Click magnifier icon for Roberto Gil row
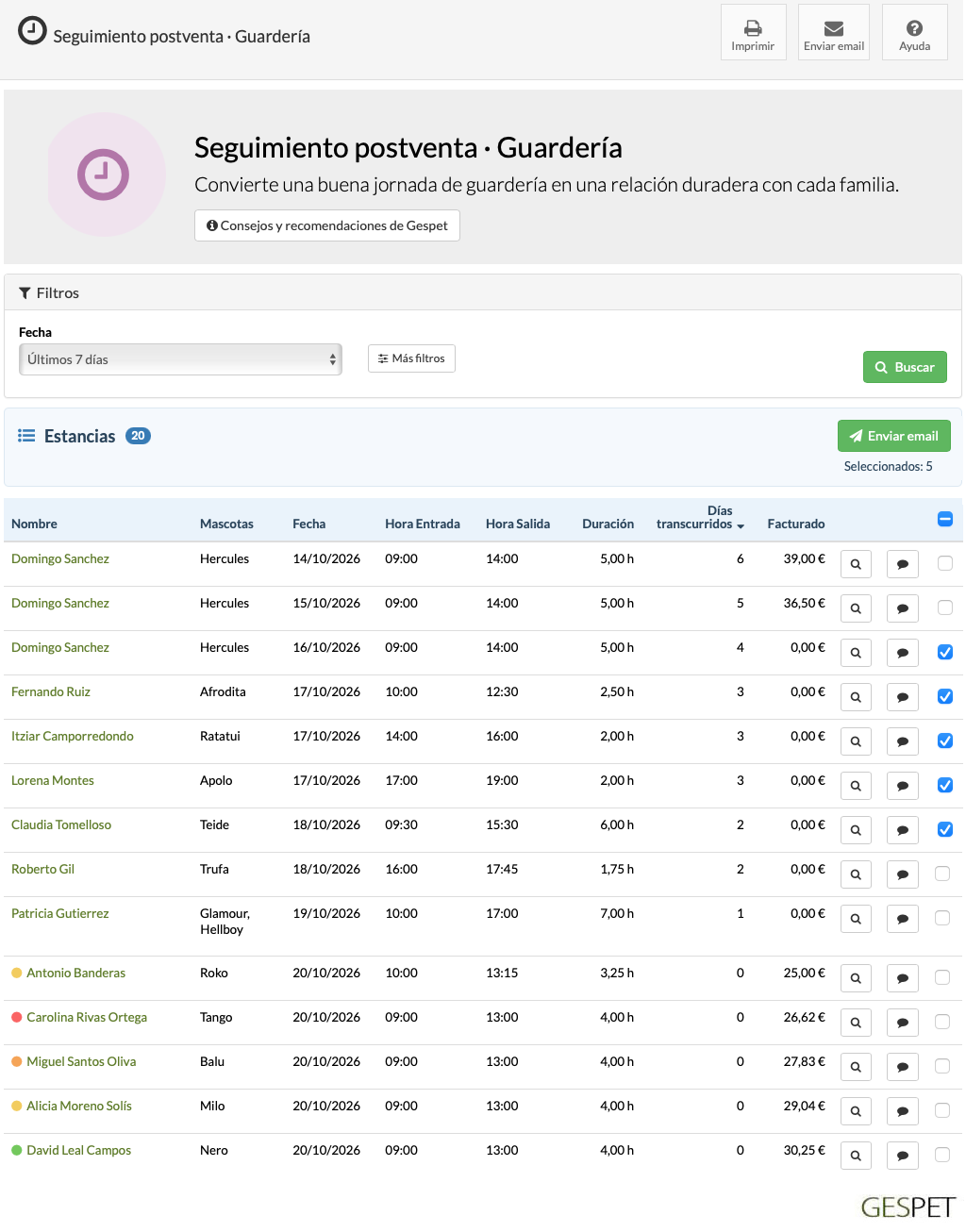 click(x=856, y=874)
